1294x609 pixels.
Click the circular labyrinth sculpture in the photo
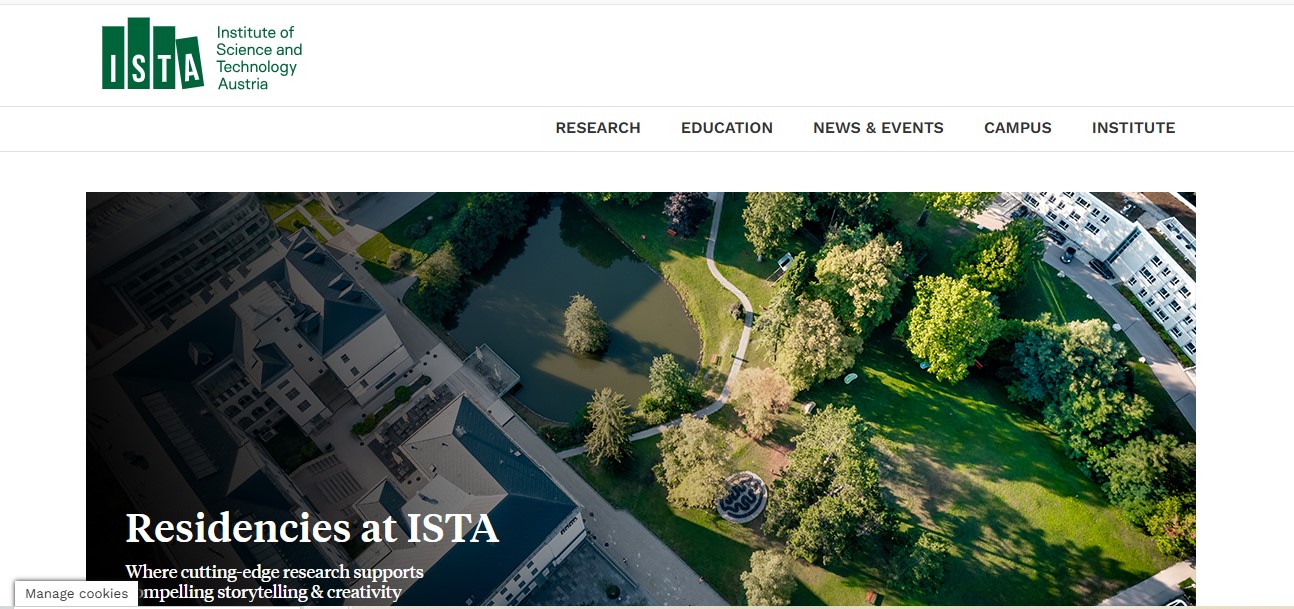point(742,497)
